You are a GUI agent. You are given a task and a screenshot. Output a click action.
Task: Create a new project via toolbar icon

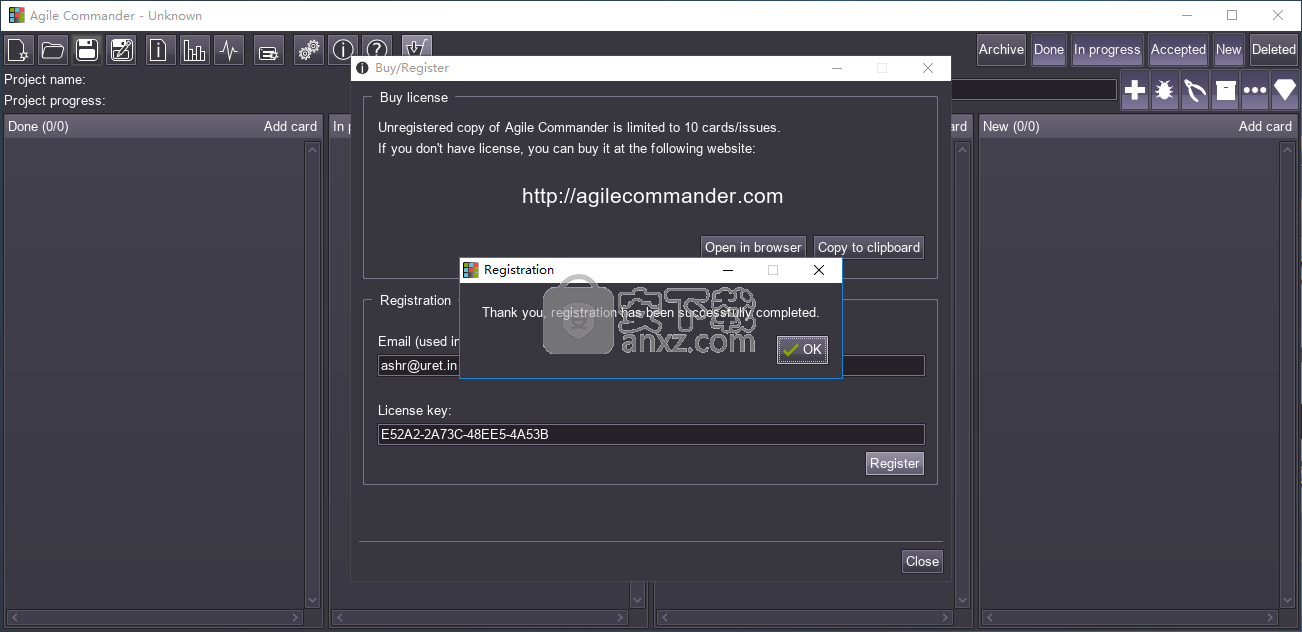pos(19,50)
